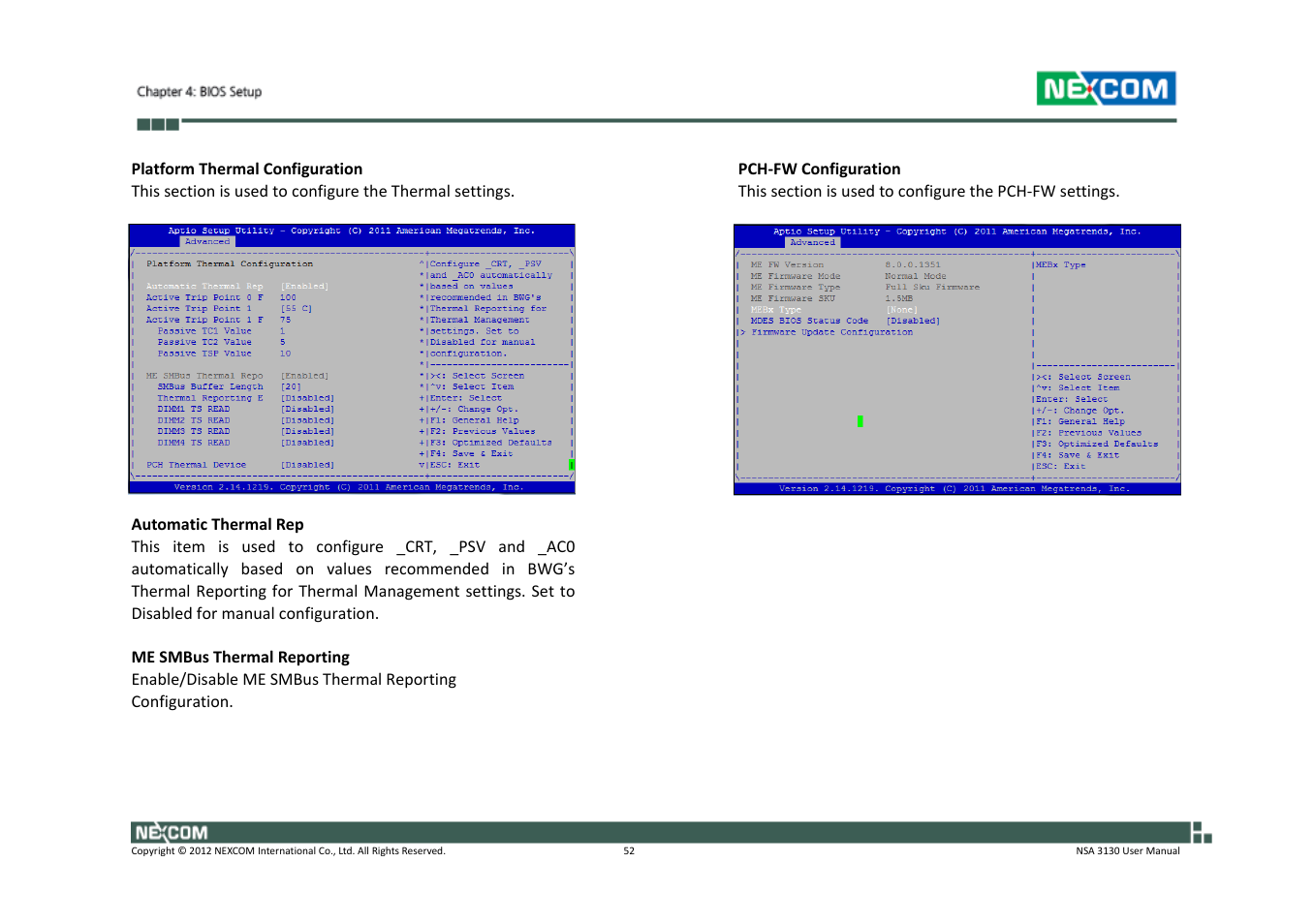This screenshot has width=1314, height=924.
Task: Open the MEBx Type [None] option
Action: click(x=901, y=310)
